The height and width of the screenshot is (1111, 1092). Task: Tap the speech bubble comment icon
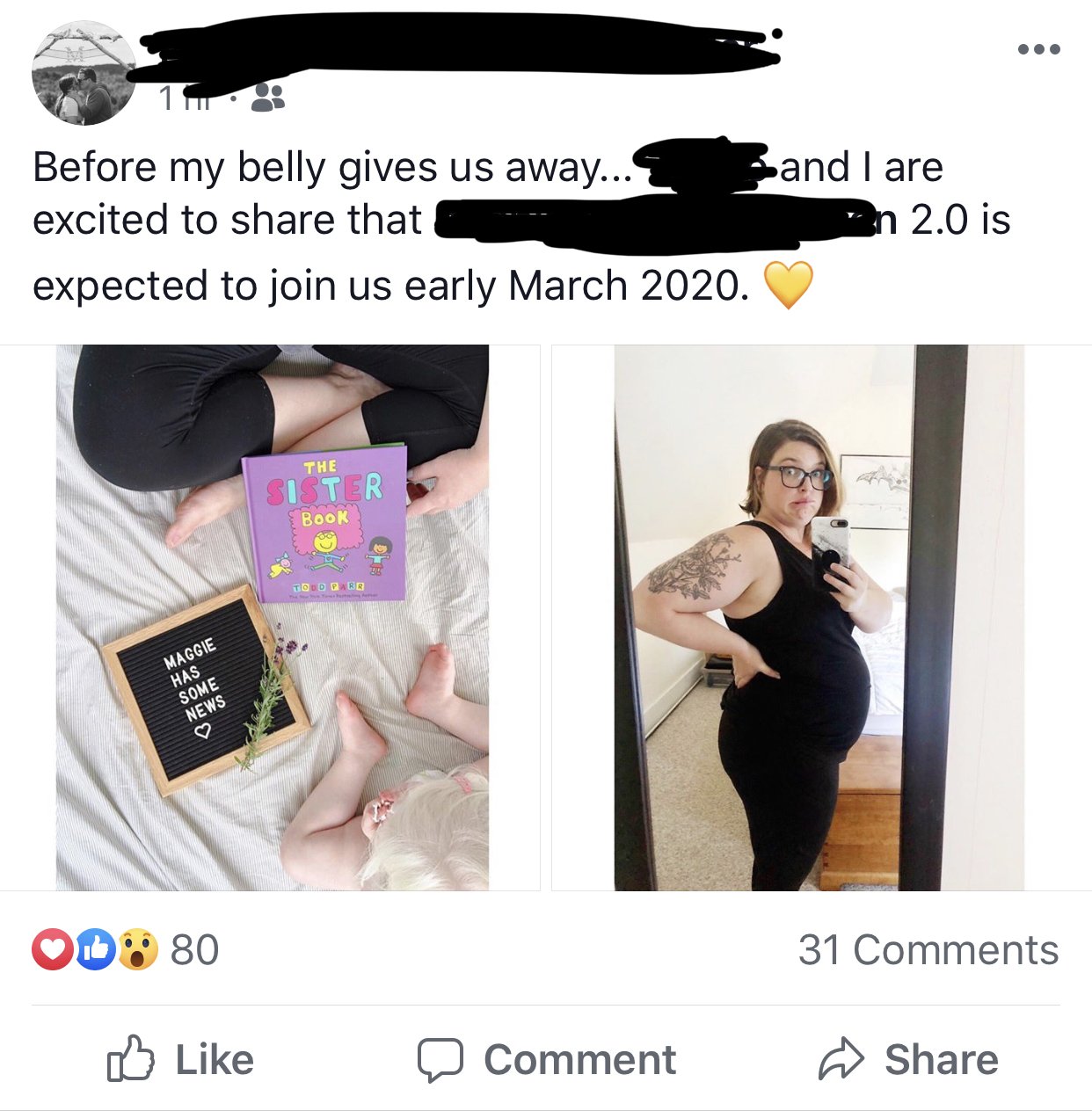pyautogui.click(x=440, y=1060)
